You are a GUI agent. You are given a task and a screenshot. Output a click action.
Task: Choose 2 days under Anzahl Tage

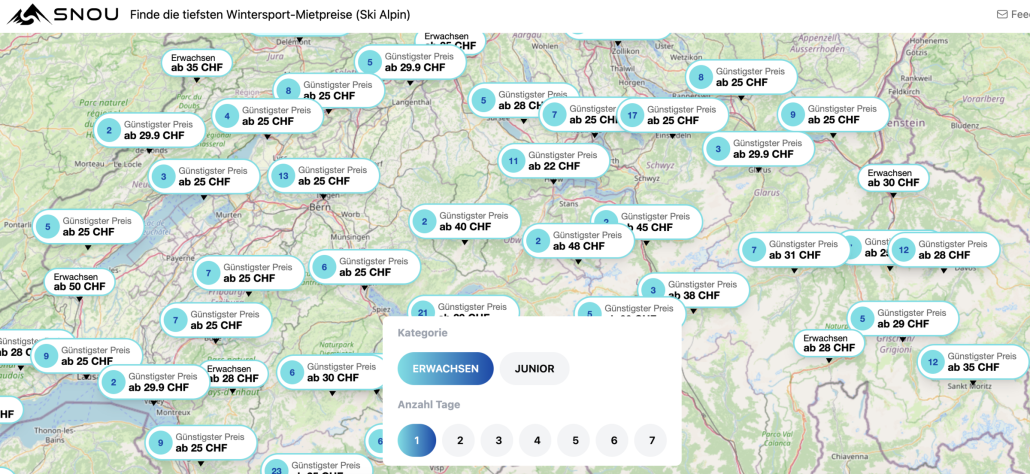point(459,440)
